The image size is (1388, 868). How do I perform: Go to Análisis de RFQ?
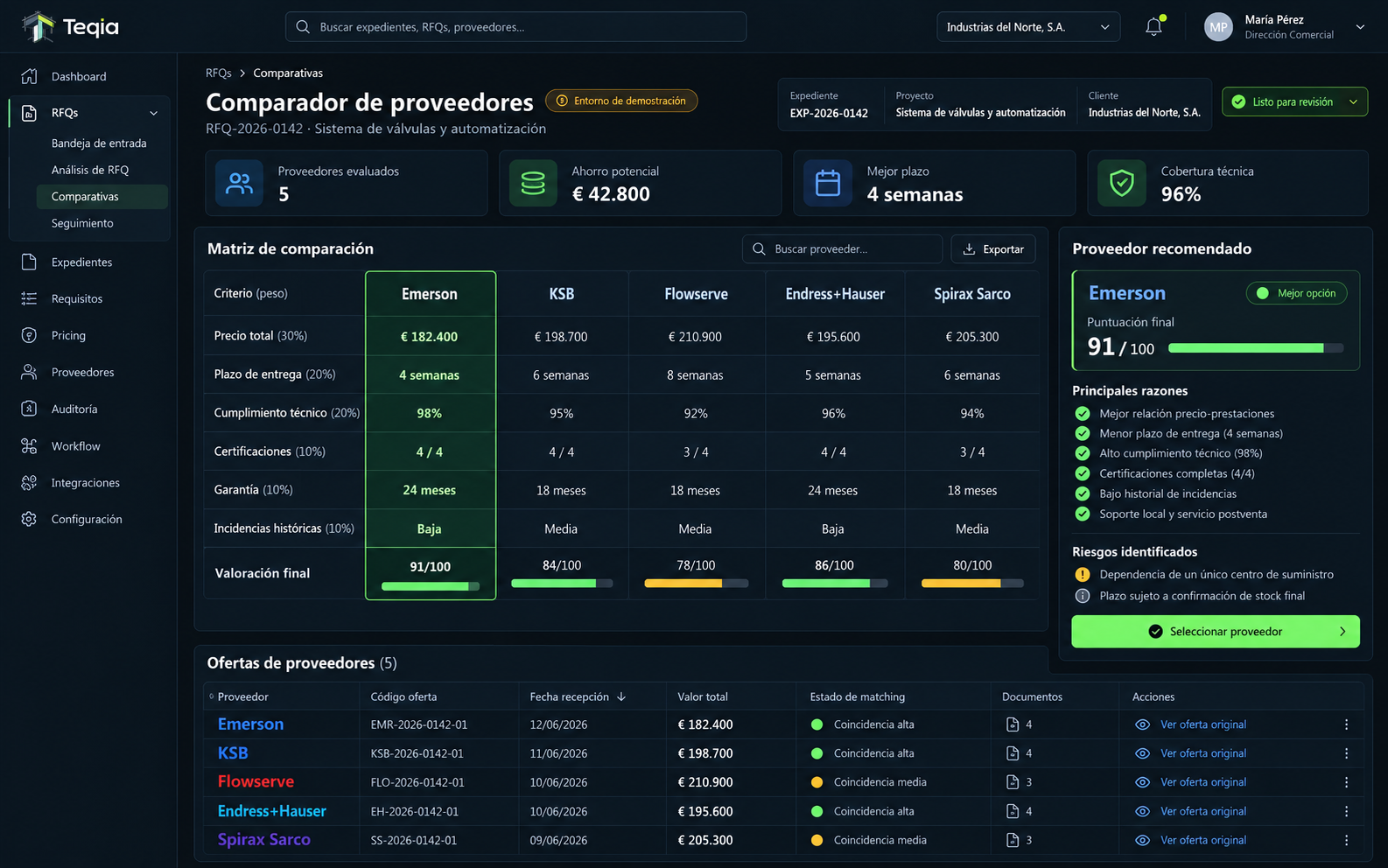tap(90, 170)
